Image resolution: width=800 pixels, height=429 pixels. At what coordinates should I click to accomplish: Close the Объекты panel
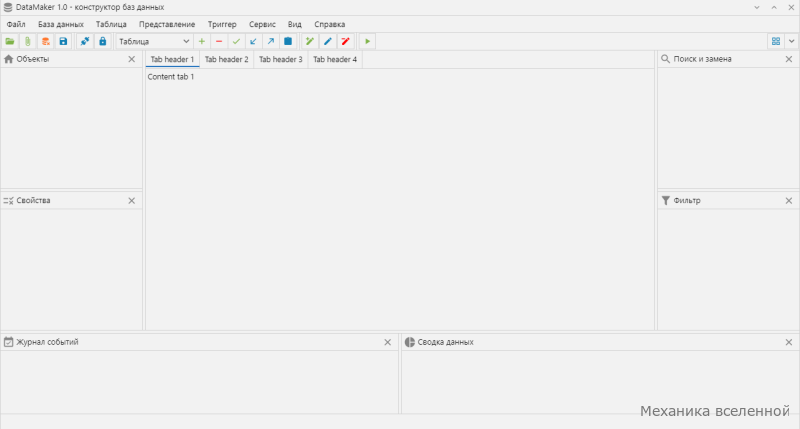pyautogui.click(x=132, y=59)
